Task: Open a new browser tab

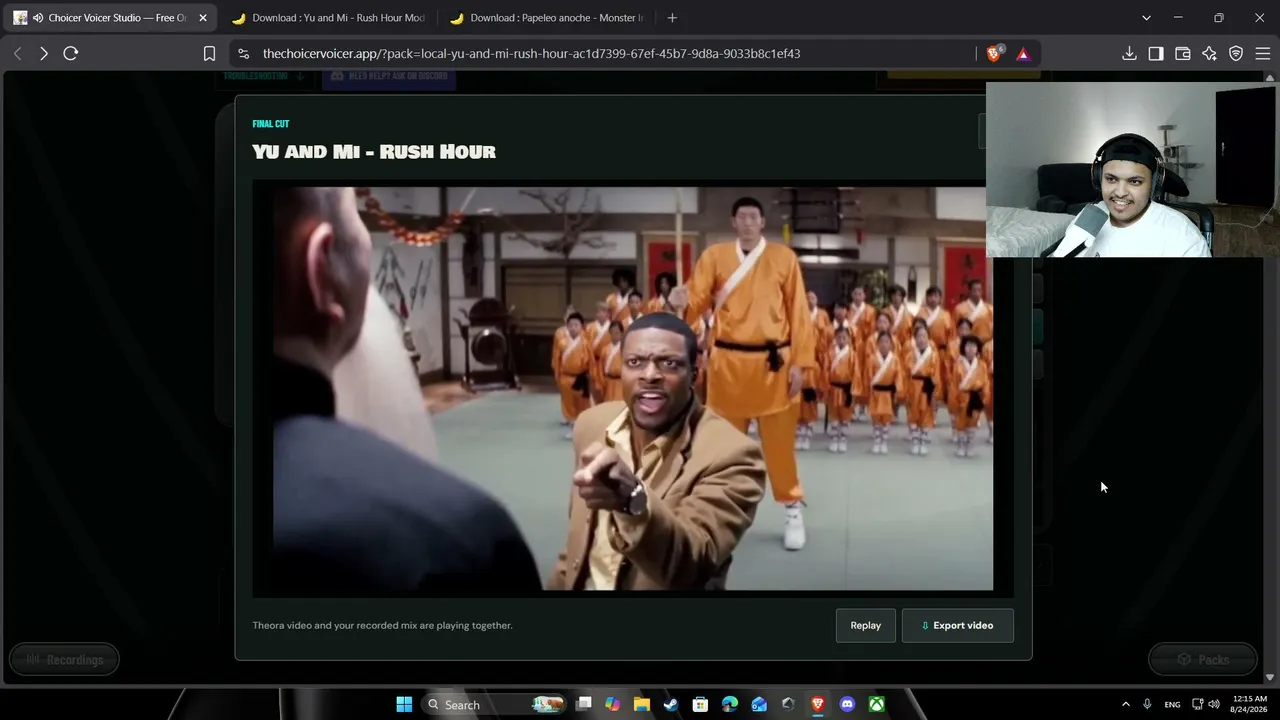Action: [x=672, y=18]
